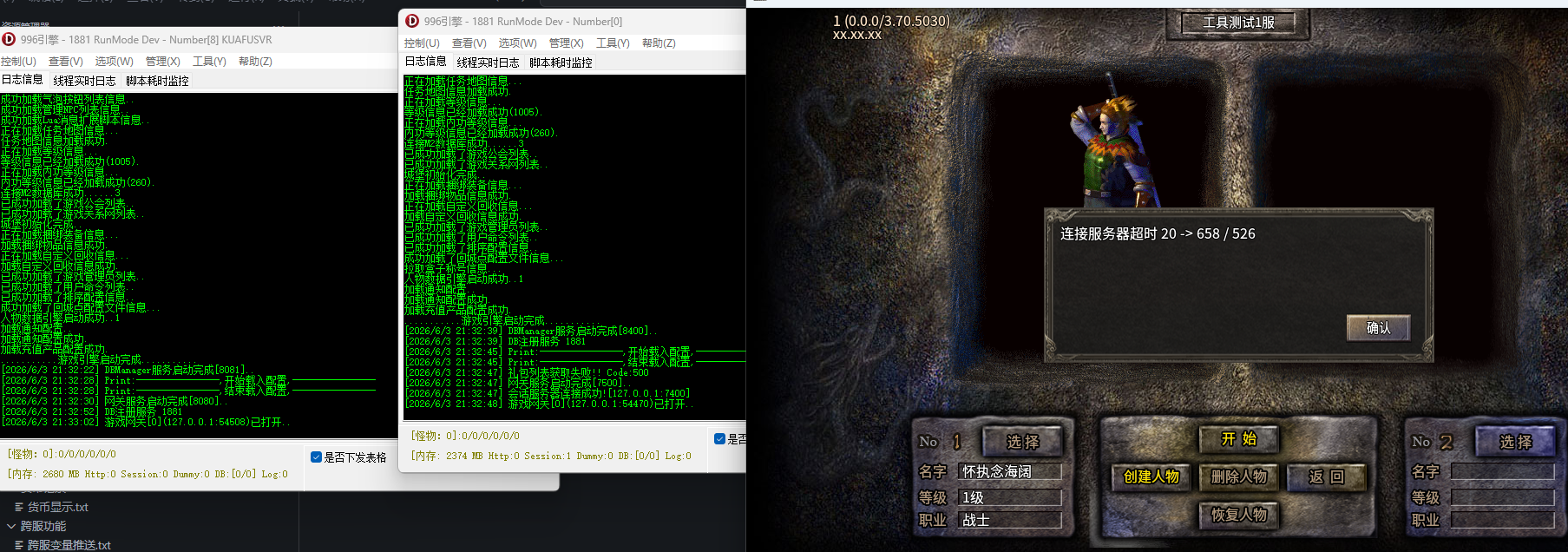The width and height of the screenshot is (1568, 552).
Task: Click 选择 for character slot No 2
Action: pos(1515,442)
